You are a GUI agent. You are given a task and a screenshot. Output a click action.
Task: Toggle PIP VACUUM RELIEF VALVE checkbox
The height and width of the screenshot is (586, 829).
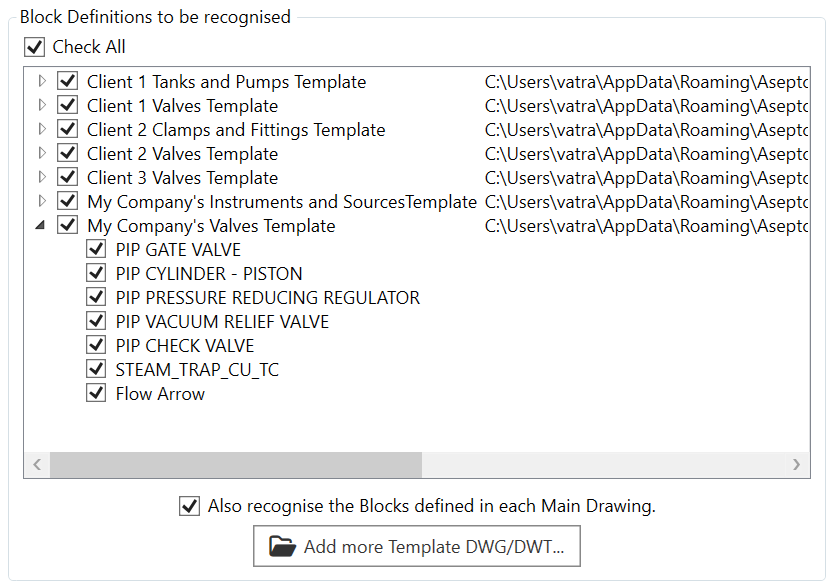tap(96, 322)
